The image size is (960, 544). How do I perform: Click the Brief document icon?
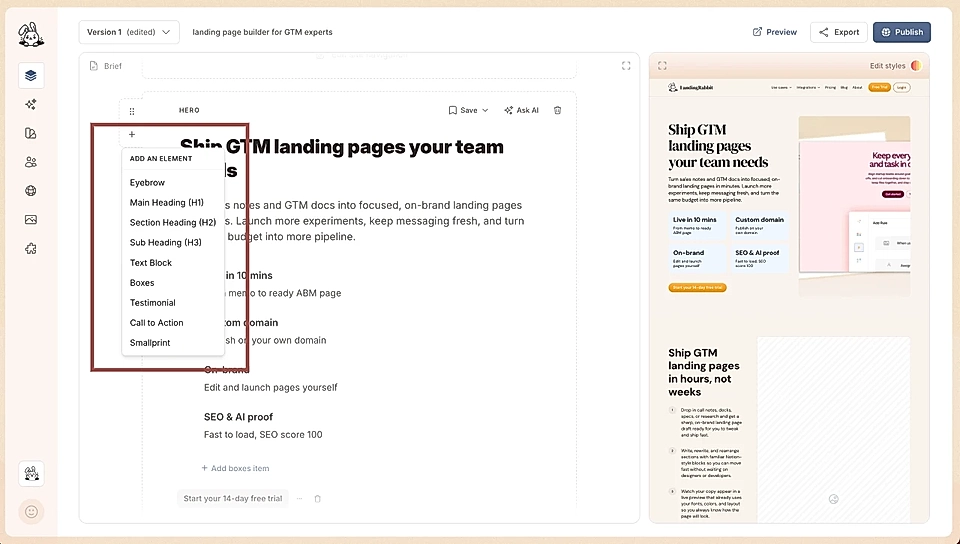(x=94, y=66)
